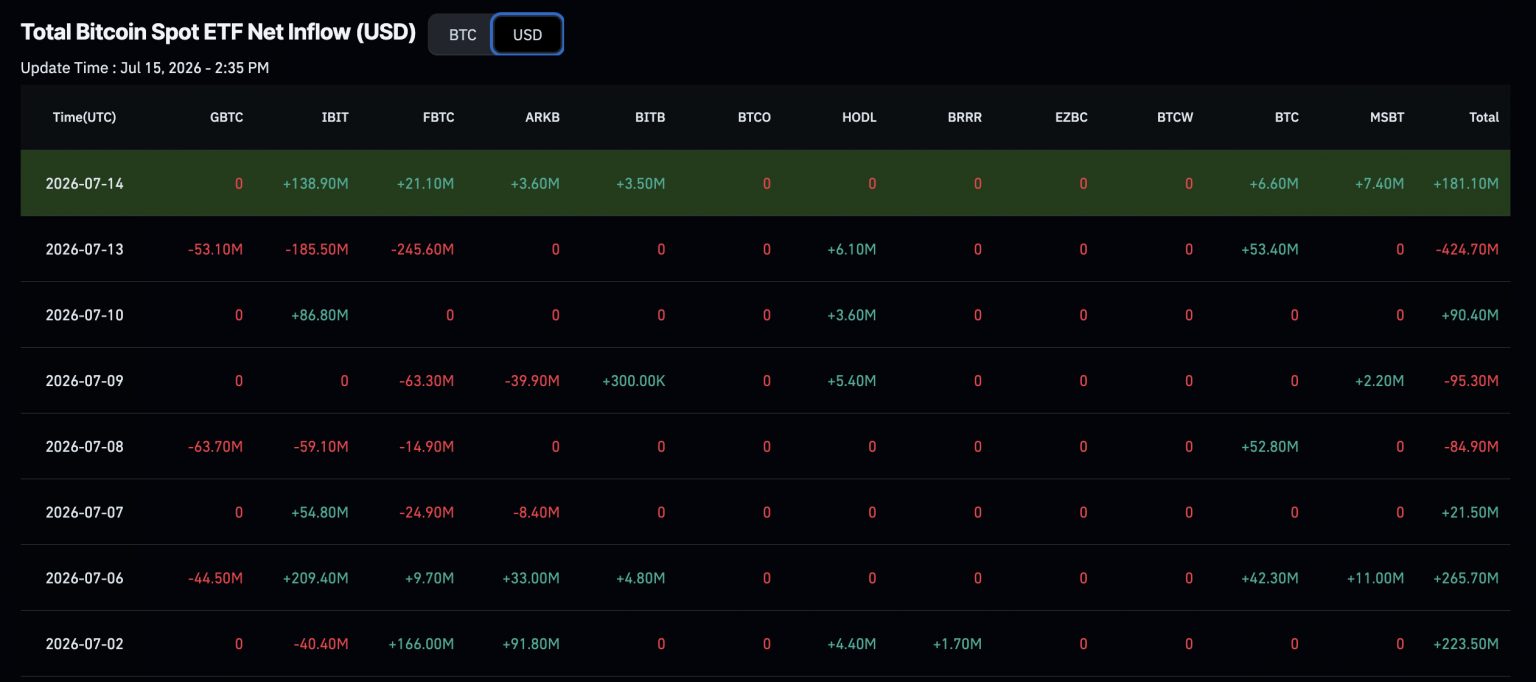
Task: Click the BITB column header
Action: tap(650, 117)
